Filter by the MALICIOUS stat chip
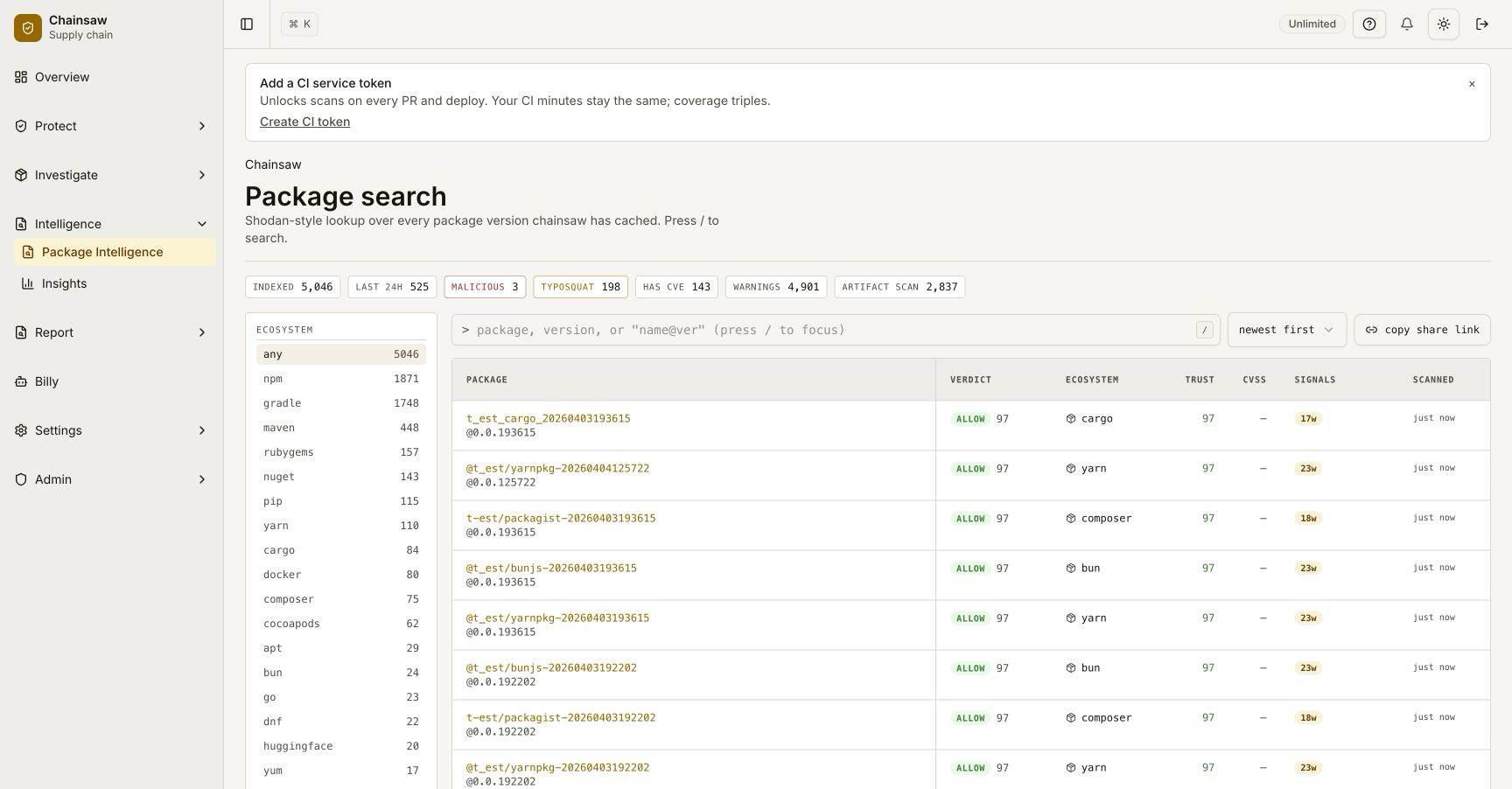1512x789 pixels. pos(485,287)
